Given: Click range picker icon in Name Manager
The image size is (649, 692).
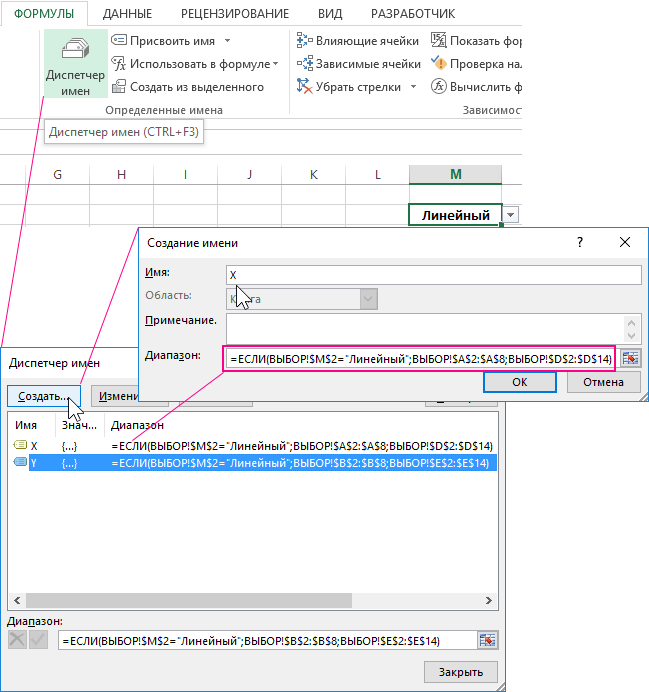Looking at the screenshot, I should (487, 641).
